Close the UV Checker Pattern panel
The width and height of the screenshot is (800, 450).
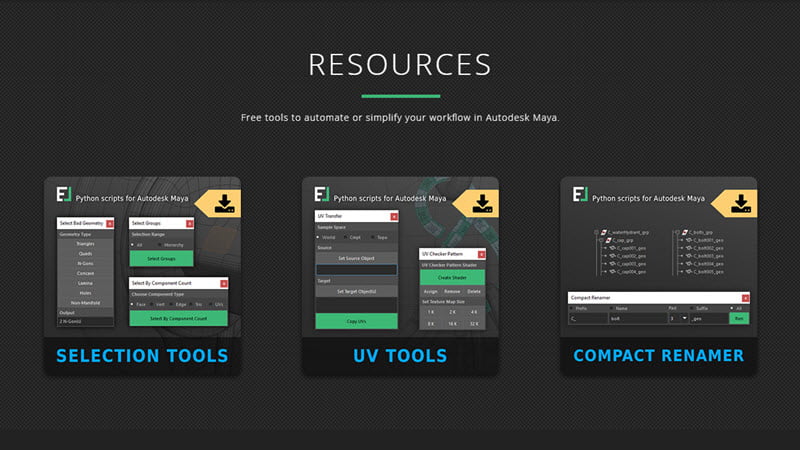(481, 256)
